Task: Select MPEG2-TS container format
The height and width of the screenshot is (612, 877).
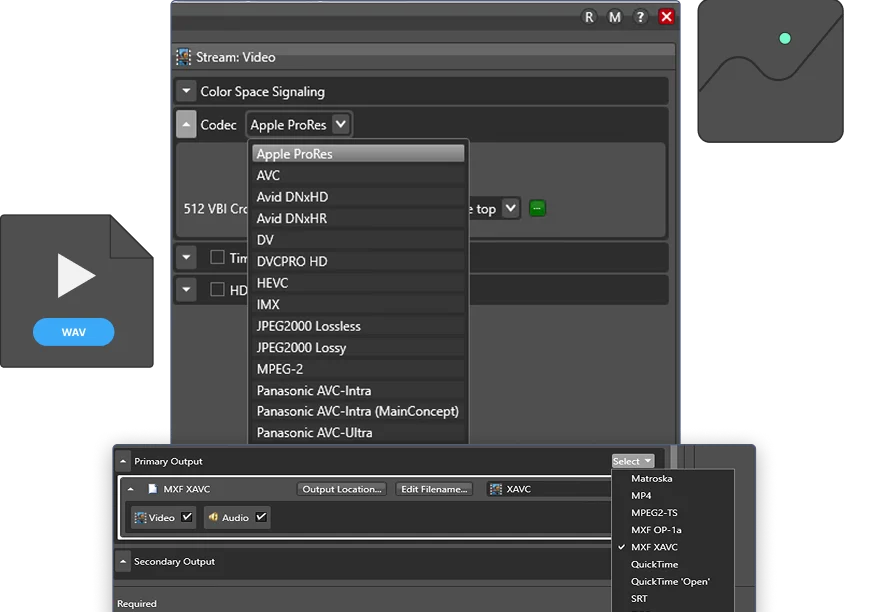Action: point(673,512)
